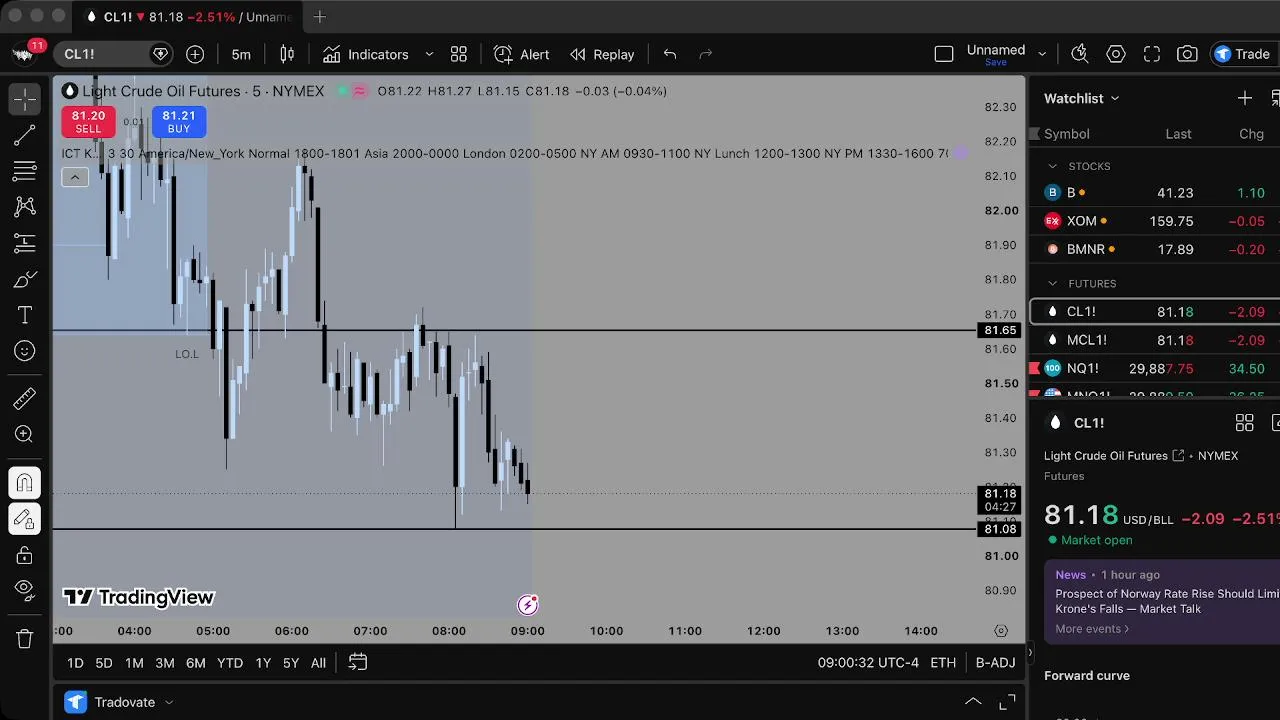
Task: Open the candle chart type menu
Action: point(287,54)
